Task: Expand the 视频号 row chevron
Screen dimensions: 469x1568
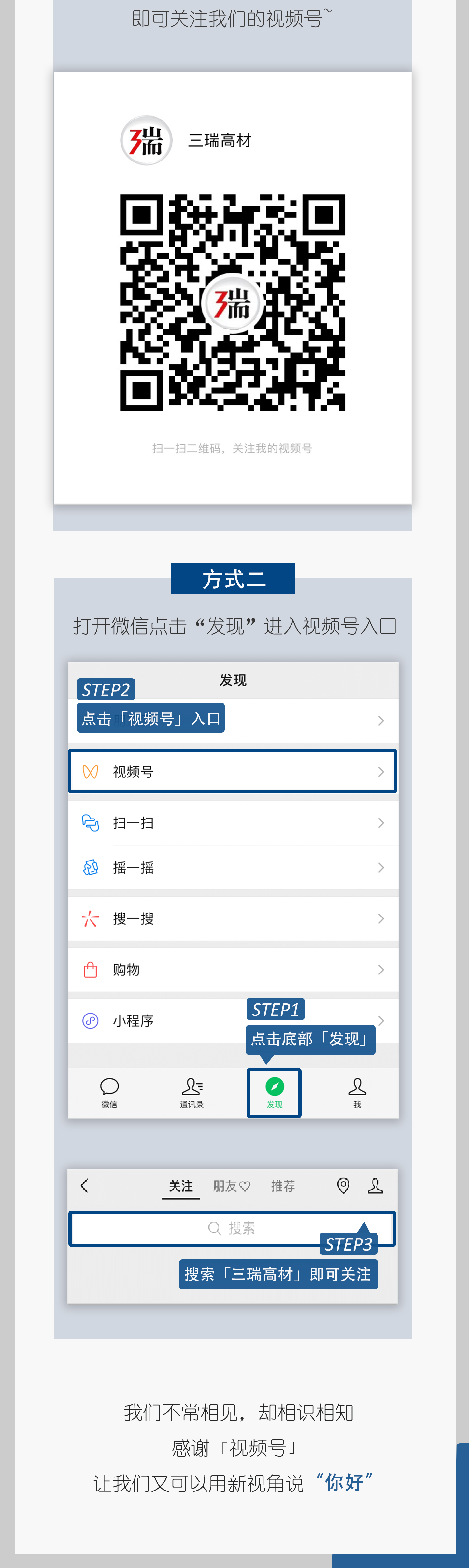Action: click(x=381, y=772)
